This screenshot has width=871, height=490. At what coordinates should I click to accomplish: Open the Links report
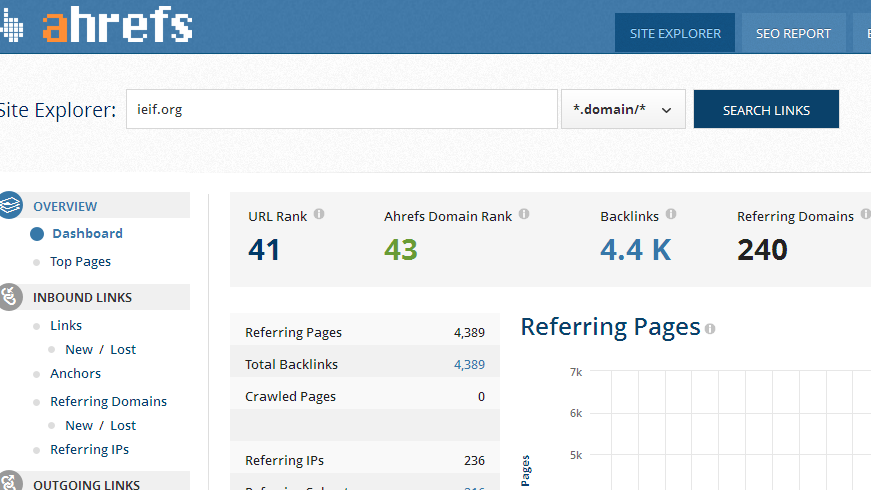click(x=66, y=326)
